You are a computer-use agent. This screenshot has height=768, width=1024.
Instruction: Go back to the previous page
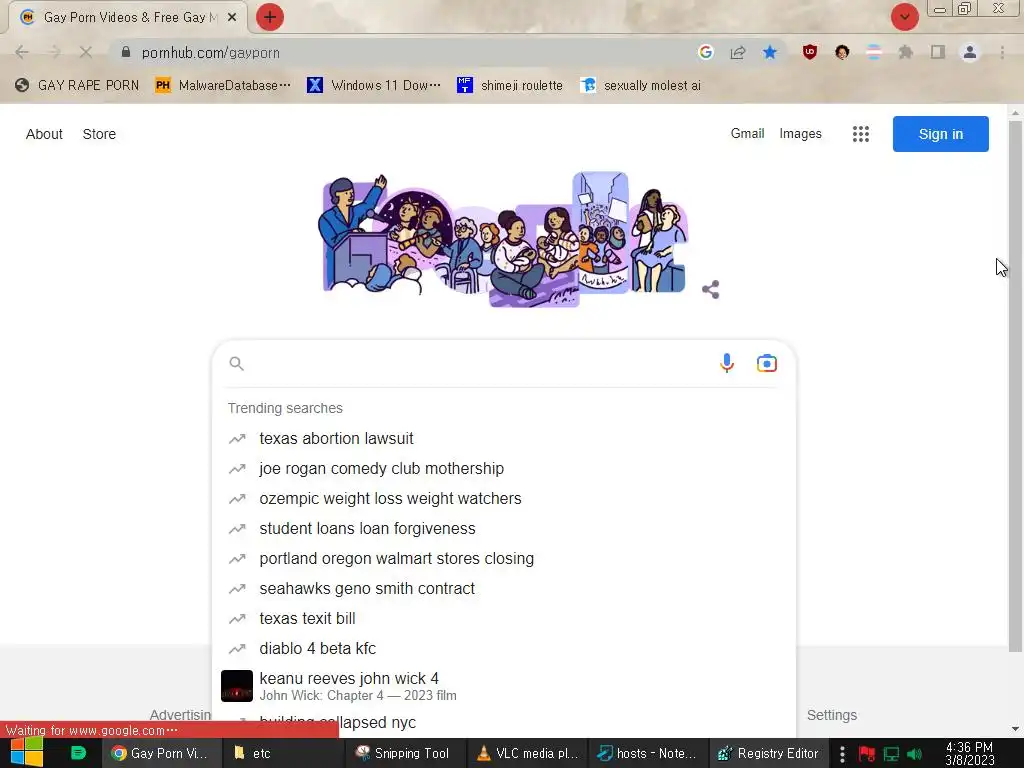coord(22,52)
